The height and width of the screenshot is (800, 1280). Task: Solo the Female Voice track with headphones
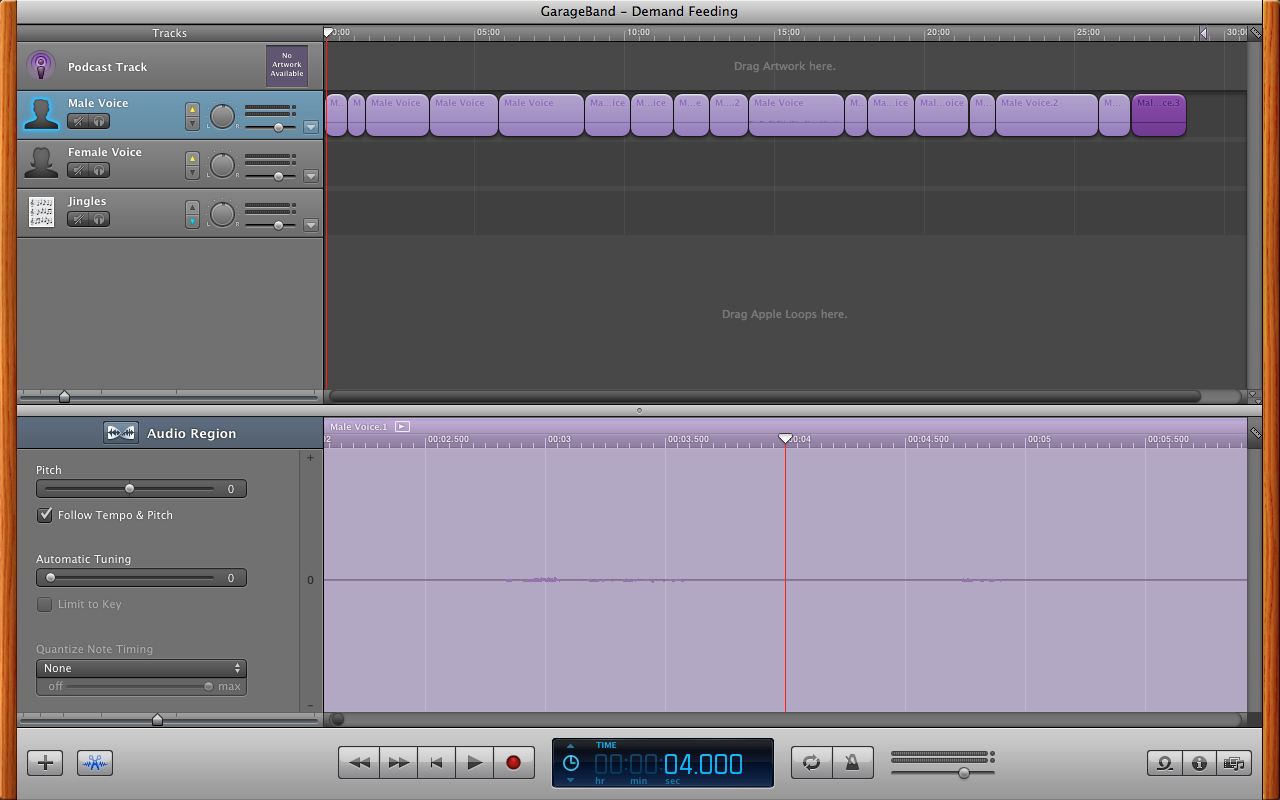pos(99,170)
